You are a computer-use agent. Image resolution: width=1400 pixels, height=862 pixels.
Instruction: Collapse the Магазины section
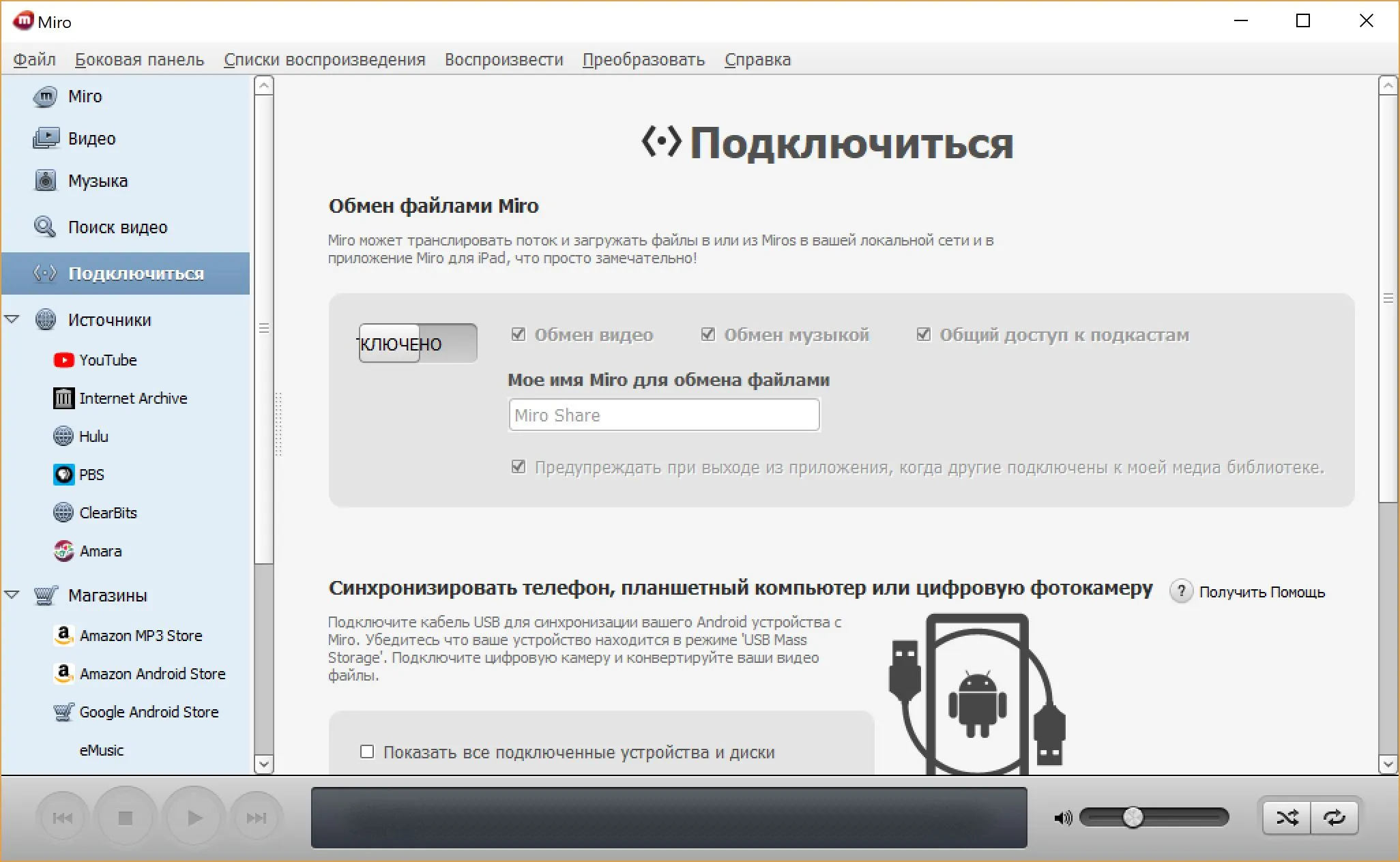[12, 595]
